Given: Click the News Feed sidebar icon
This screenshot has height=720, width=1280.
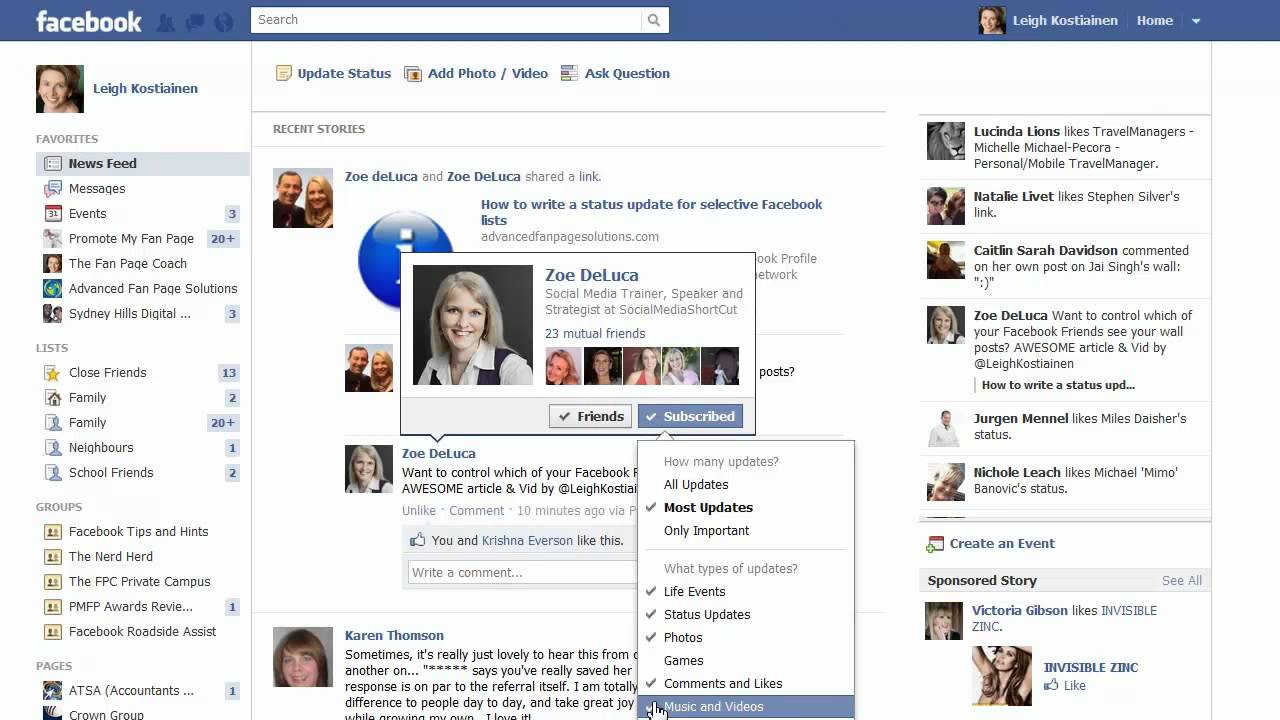Looking at the screenshot, I should click(53, 163).
